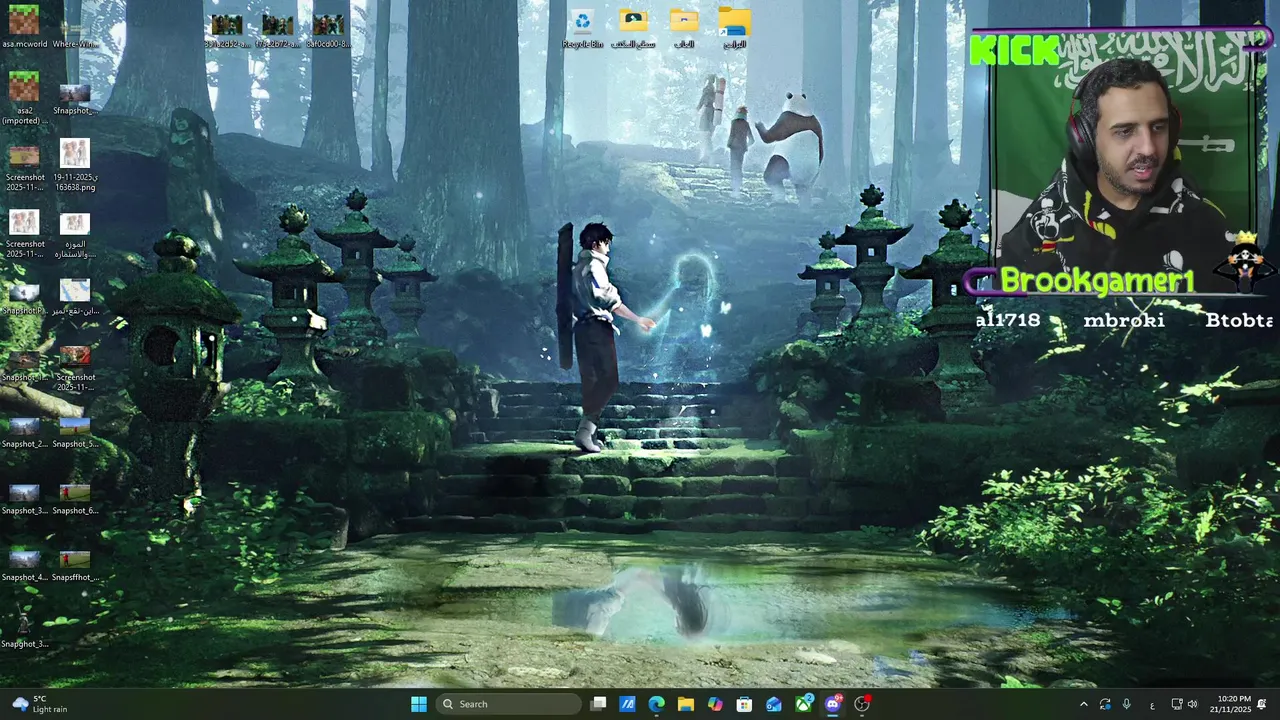Open the Windows Start menu
The image size is (1280, 720).
(x=419, y=704)
